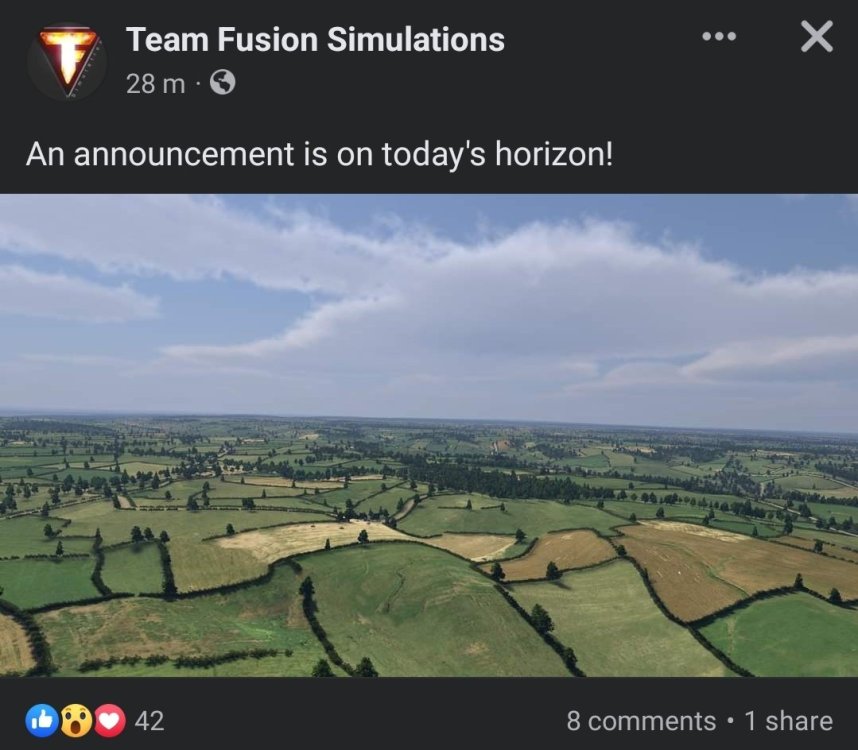Select the Team Fusion Simulations page name
Viewport: 858px width, 750px height.
point(313,41)
